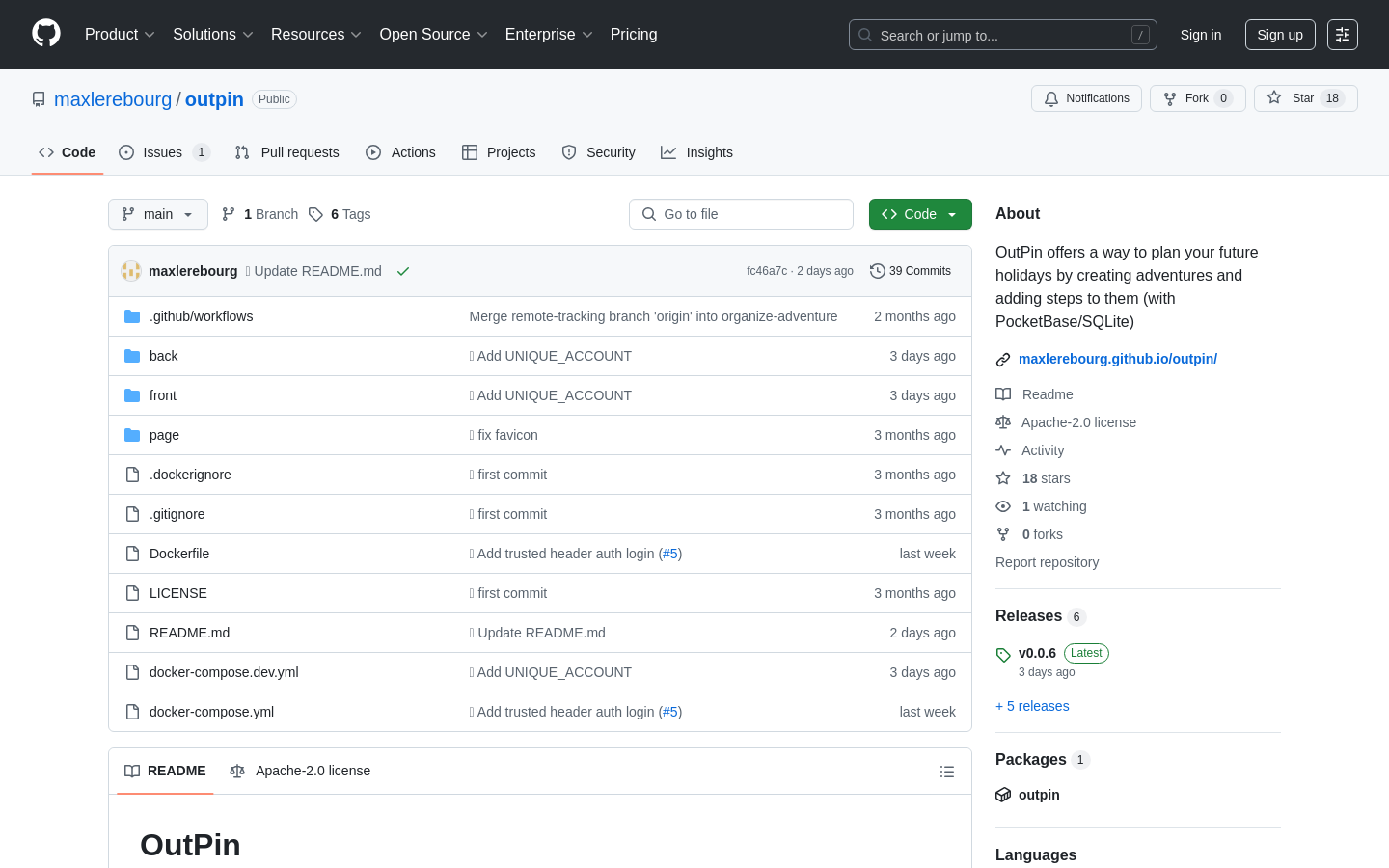The height and width of the screenshot is (868, 1389).
Task: Open docker-compose.yml file
Action: (211, 712)
